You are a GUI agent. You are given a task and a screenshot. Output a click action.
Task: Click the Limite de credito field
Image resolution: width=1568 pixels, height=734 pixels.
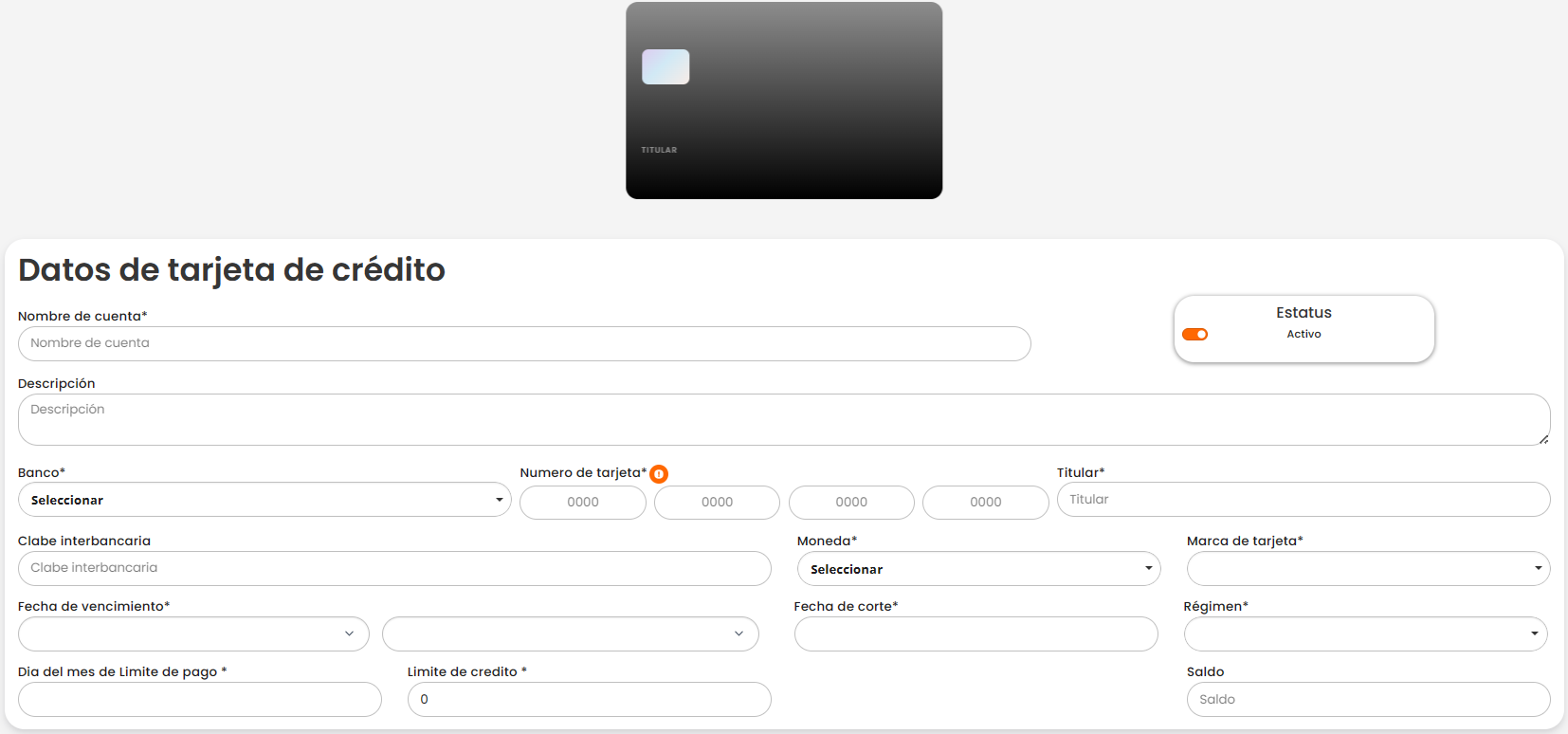589,700
